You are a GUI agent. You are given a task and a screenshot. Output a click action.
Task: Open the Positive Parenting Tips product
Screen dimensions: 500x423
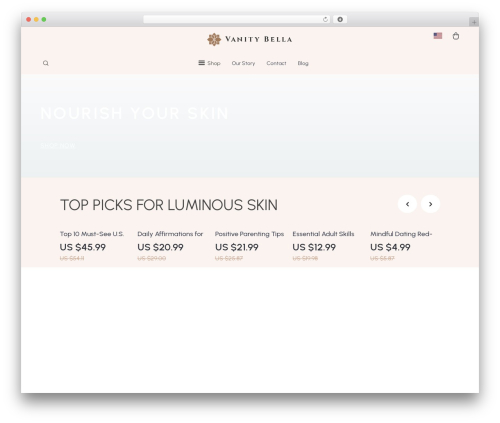click(249, 234)
